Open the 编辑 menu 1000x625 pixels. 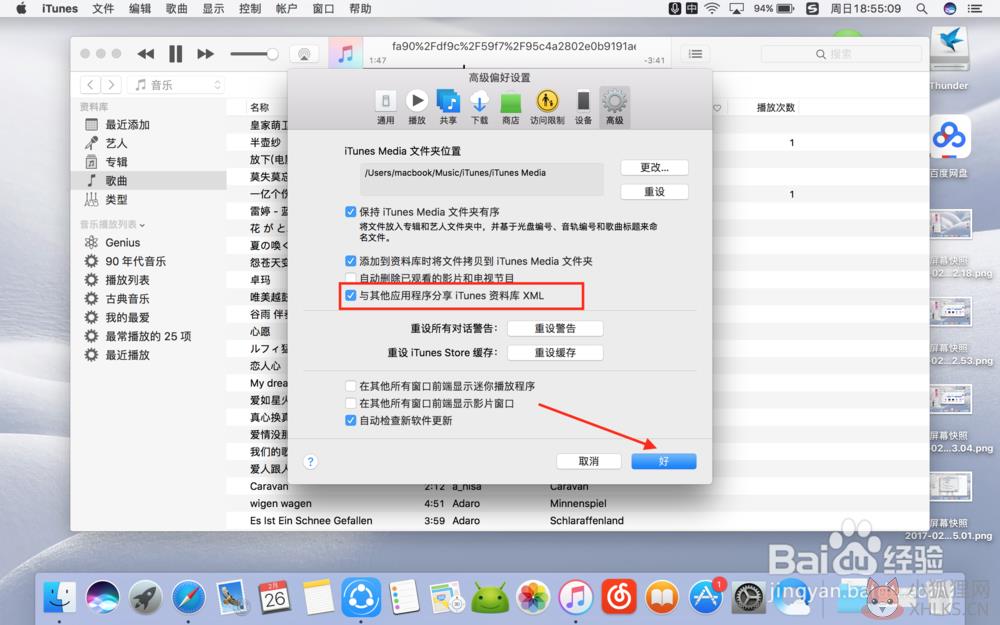coord(140,8)
